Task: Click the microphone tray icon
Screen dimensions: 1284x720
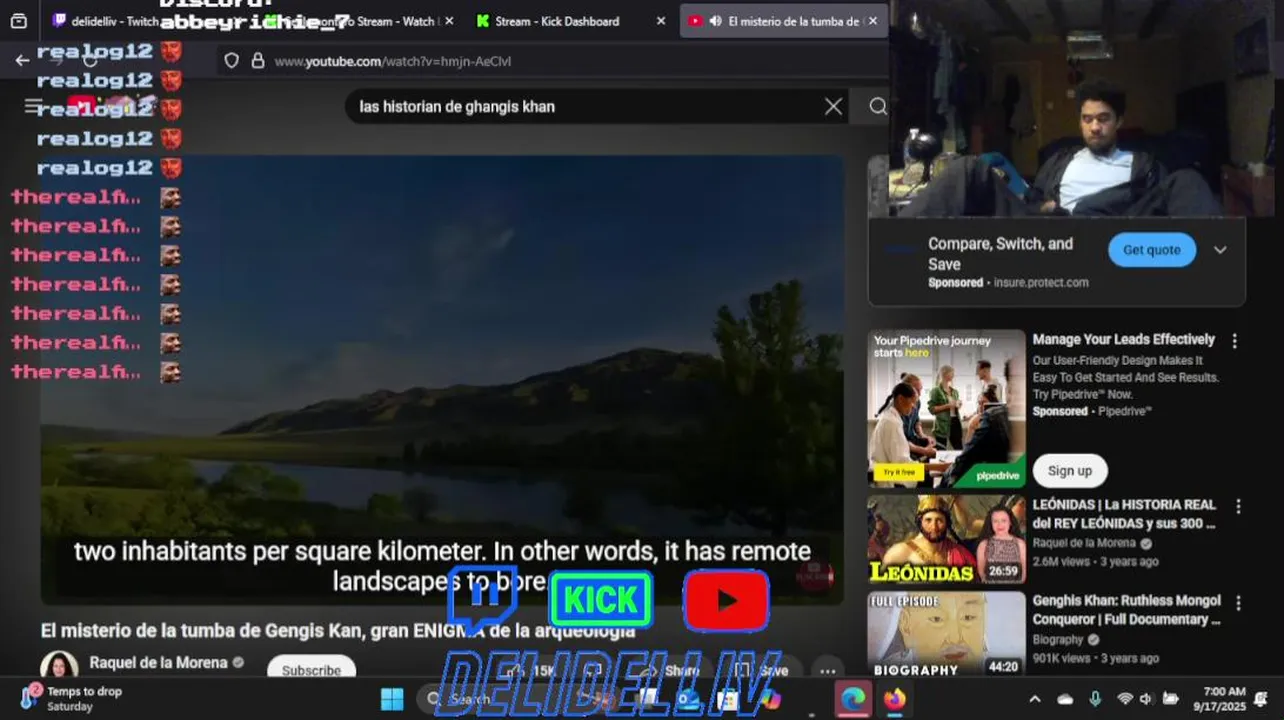Action: click(x=1095, y=699)
